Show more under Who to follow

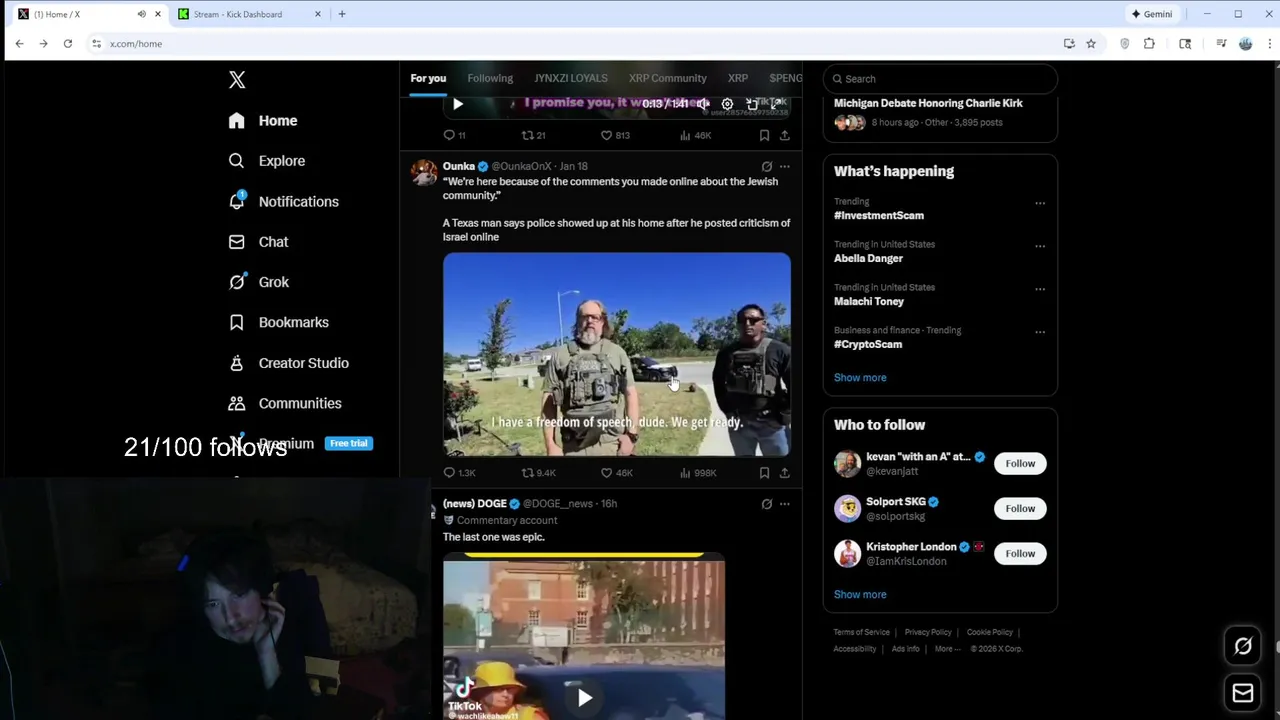(860, 595)
